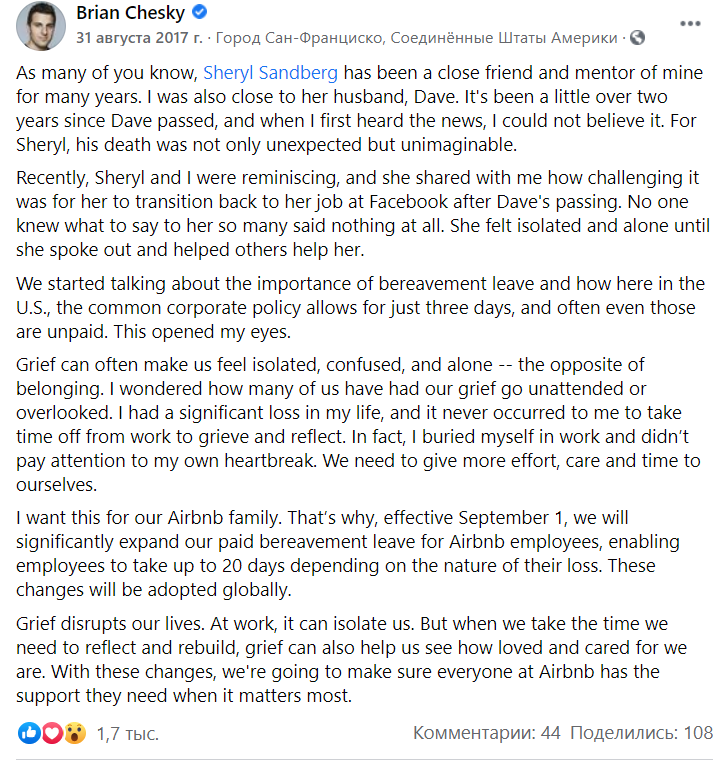721x761 pixels.
Task: Click the paragraph beginning 'I want this for our Airbnb family'
Action: pos(347,554)
